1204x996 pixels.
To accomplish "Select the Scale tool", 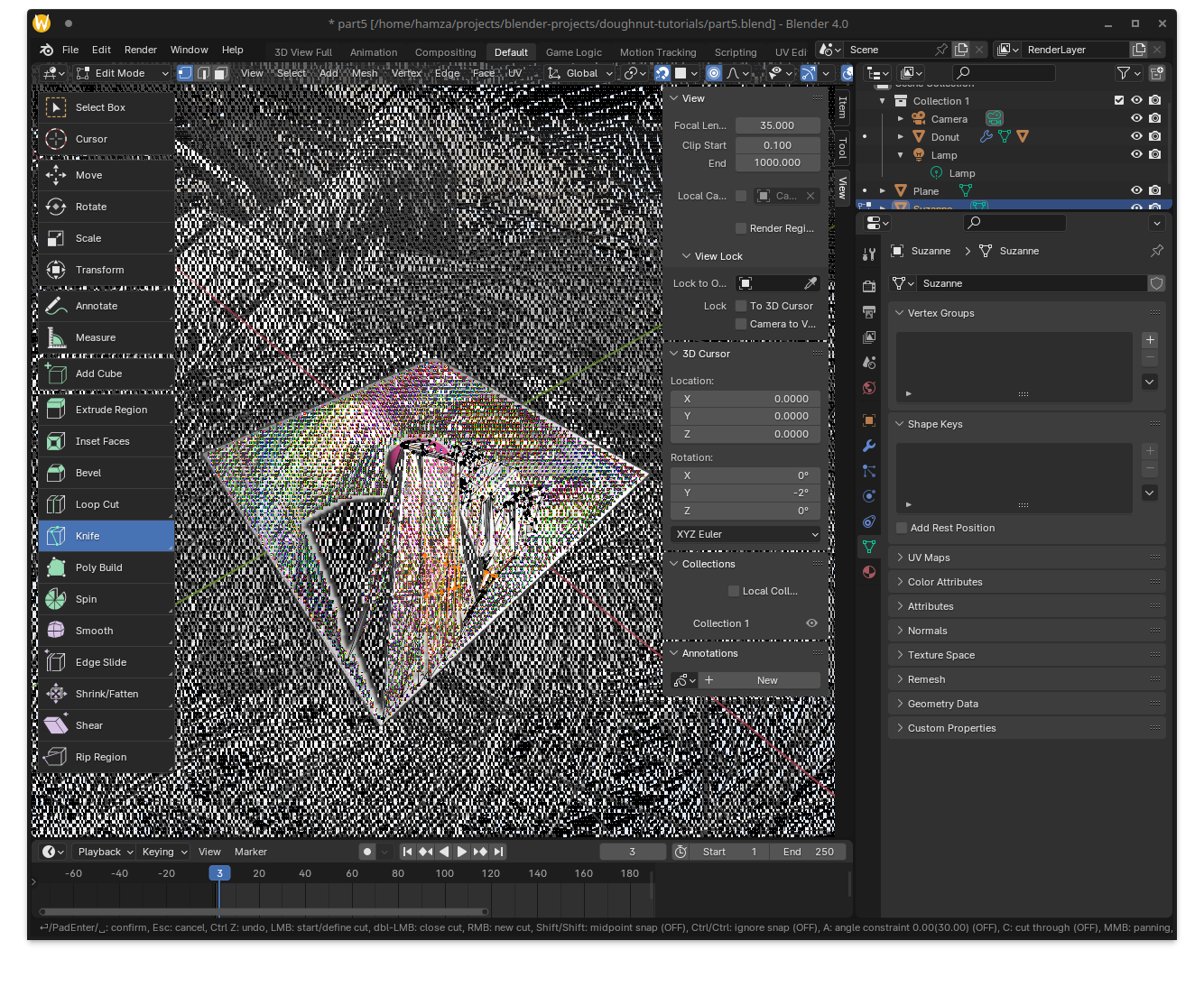I will [106, 238].
